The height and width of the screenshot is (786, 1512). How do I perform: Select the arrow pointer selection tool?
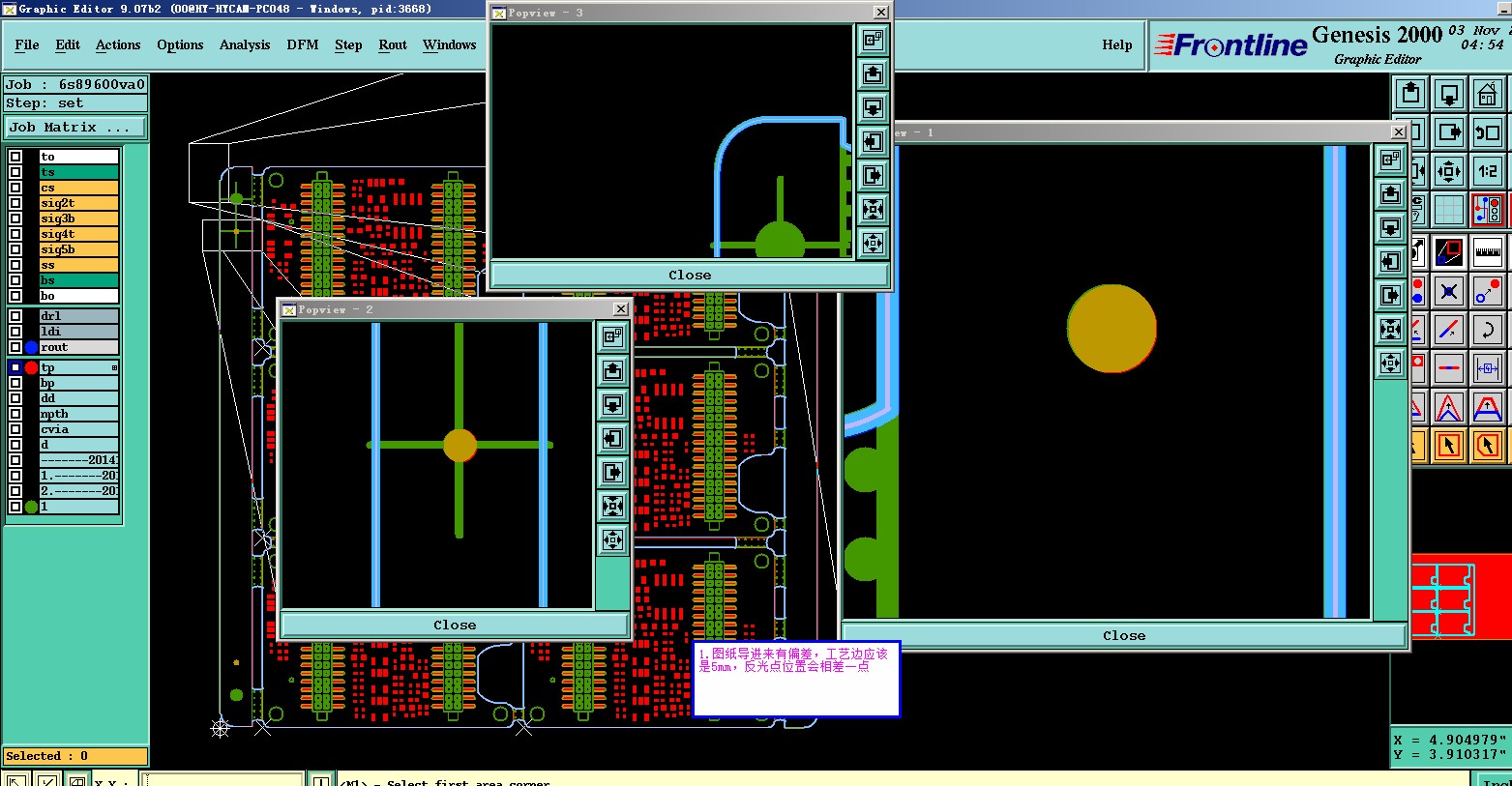tap(1448, 446)
